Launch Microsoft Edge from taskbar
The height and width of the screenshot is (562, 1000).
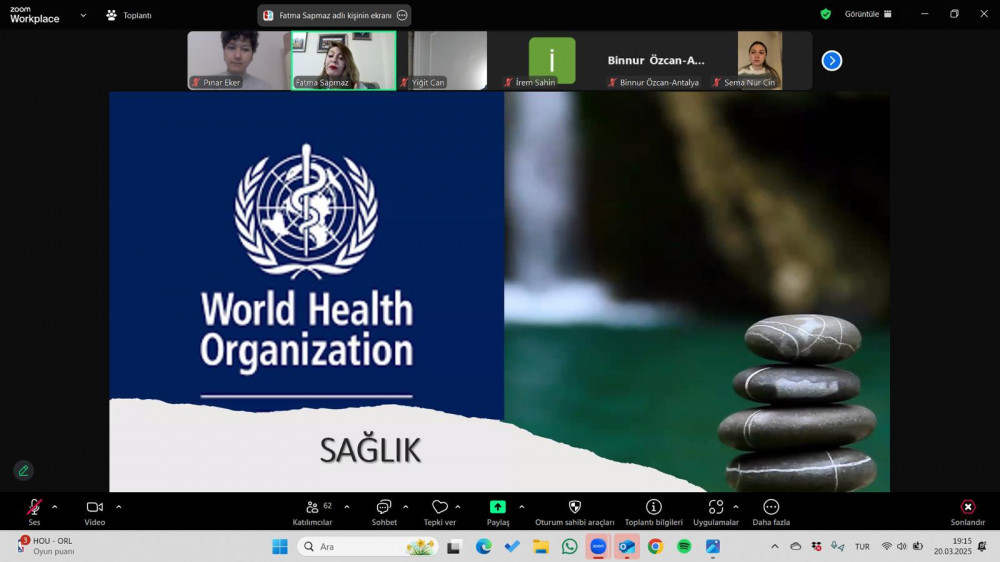click(483, 547)
